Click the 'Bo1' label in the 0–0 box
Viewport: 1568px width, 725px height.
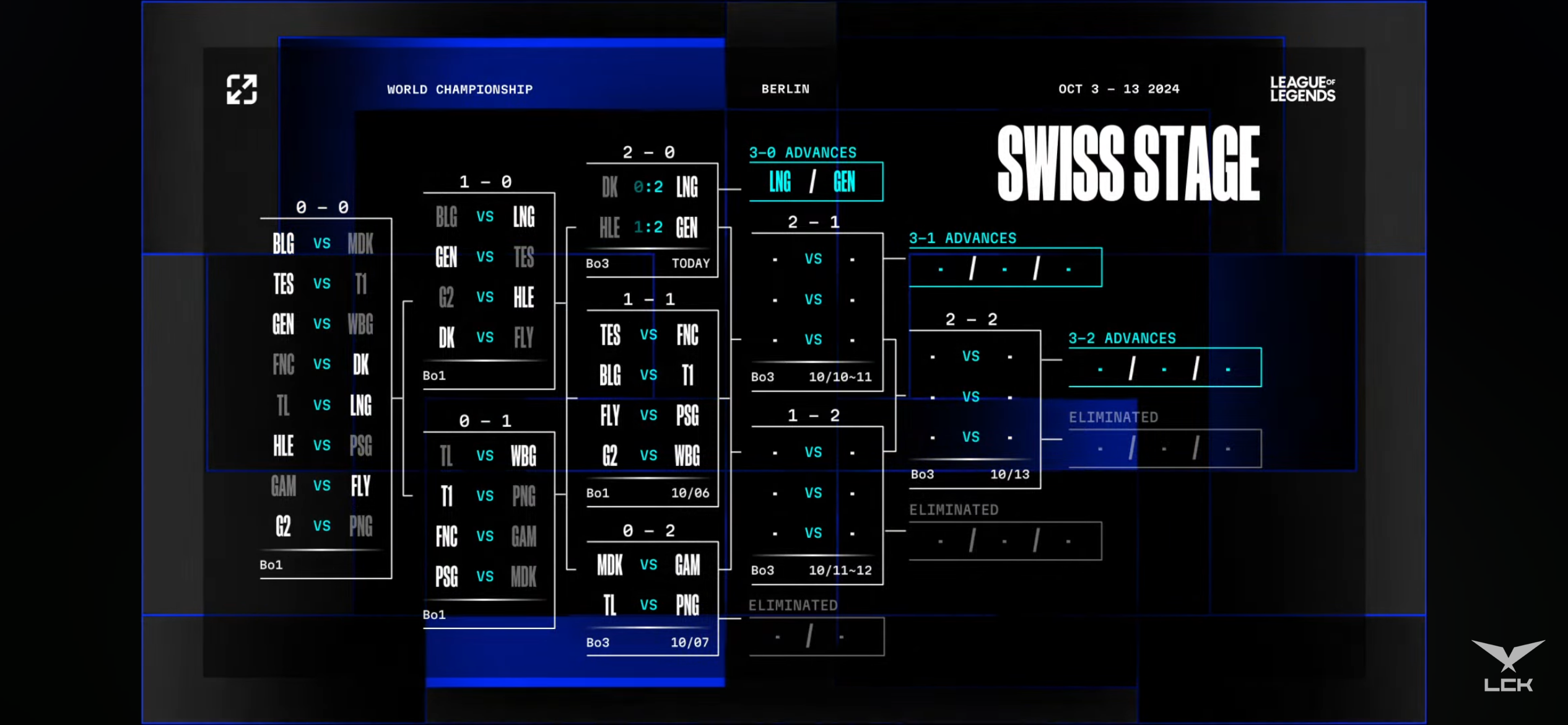[x=271, y=565]
